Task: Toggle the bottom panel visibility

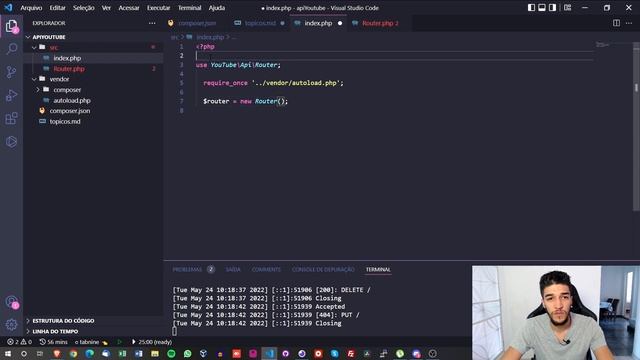Action: point(542,8)
